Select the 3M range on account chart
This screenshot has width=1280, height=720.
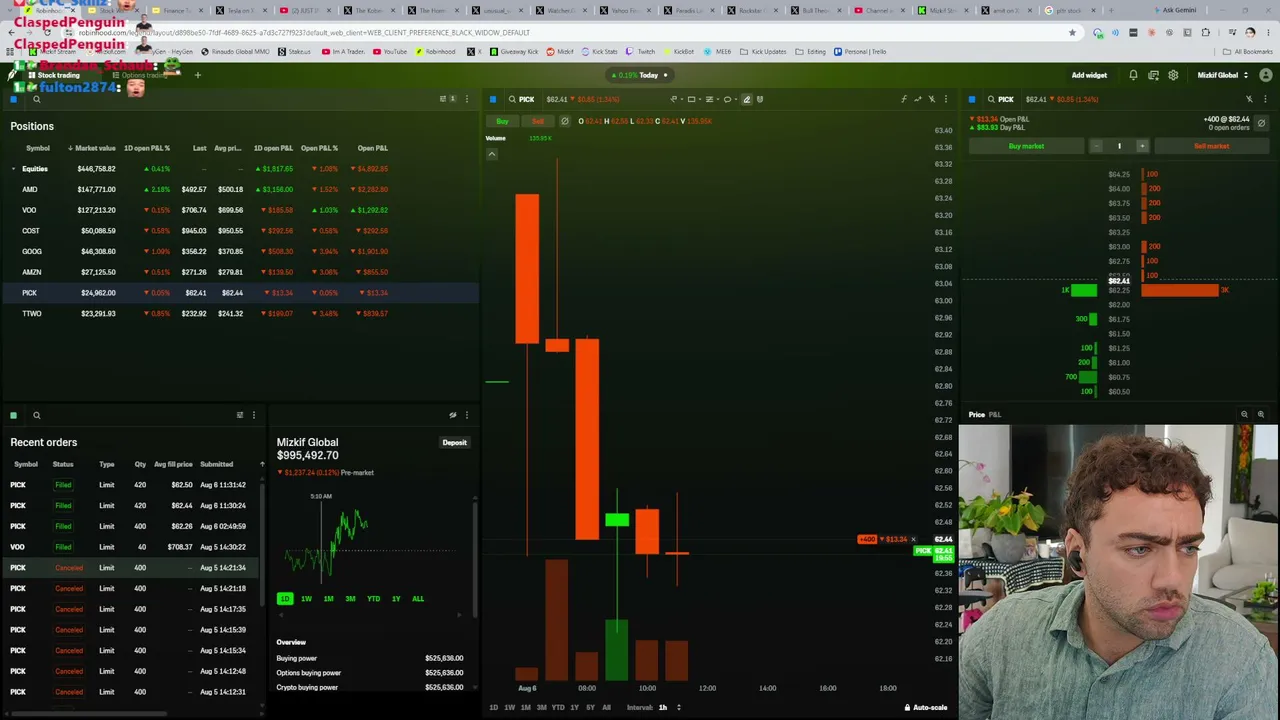pos(350,599)
